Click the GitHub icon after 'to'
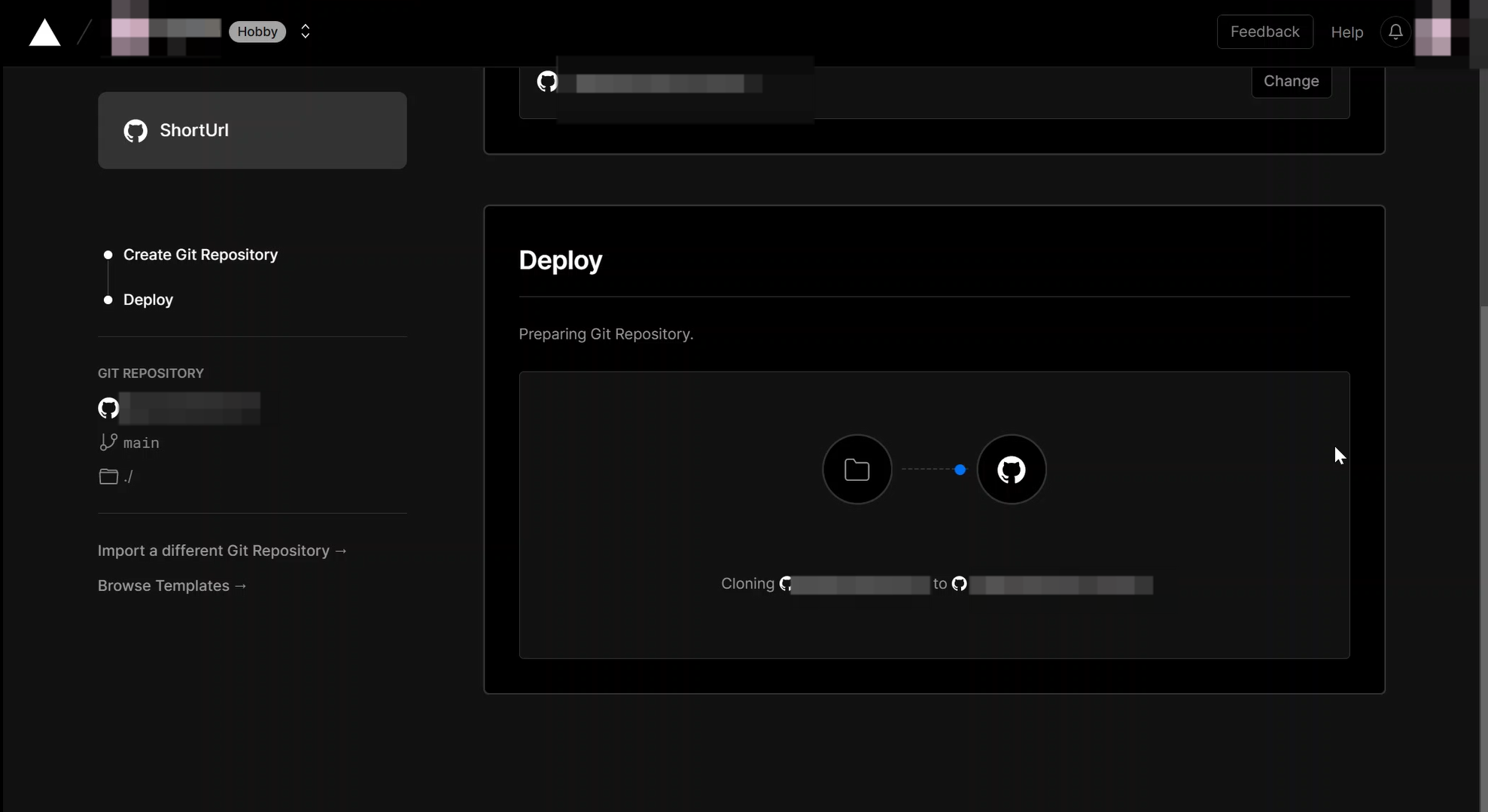 coord(959,584)
